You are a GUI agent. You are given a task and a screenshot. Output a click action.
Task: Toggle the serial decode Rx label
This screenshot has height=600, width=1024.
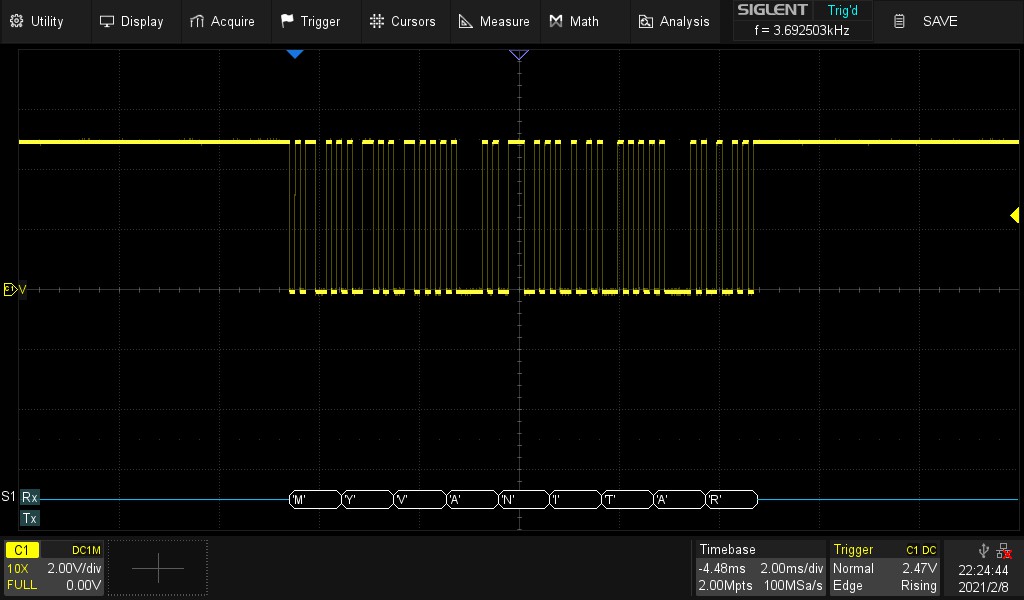pyautogui.click(x=30, y=497)
